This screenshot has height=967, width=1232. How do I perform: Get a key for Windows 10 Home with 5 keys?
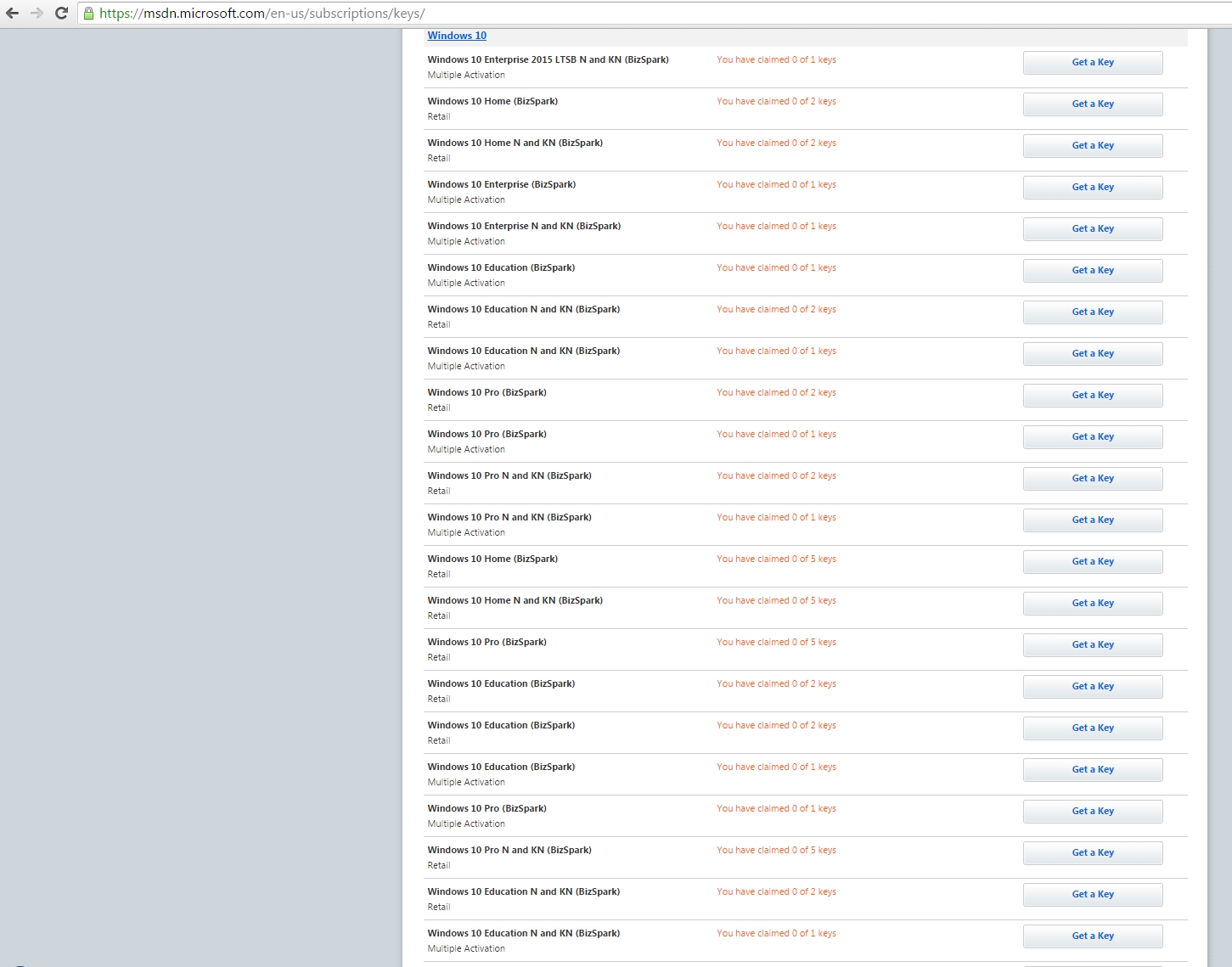point(1093,561)
